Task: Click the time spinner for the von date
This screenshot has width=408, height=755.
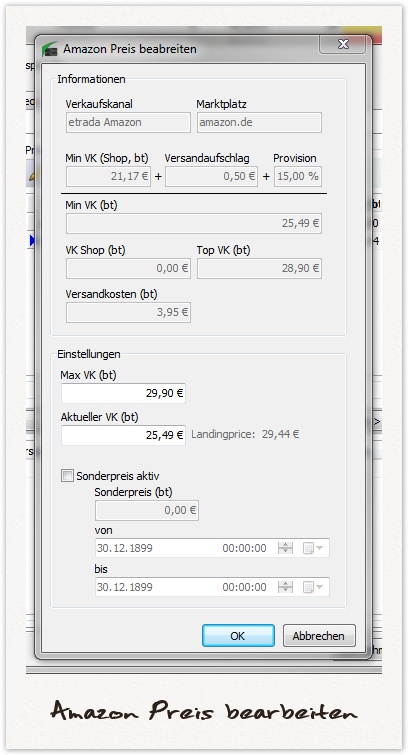Action: 285,548
